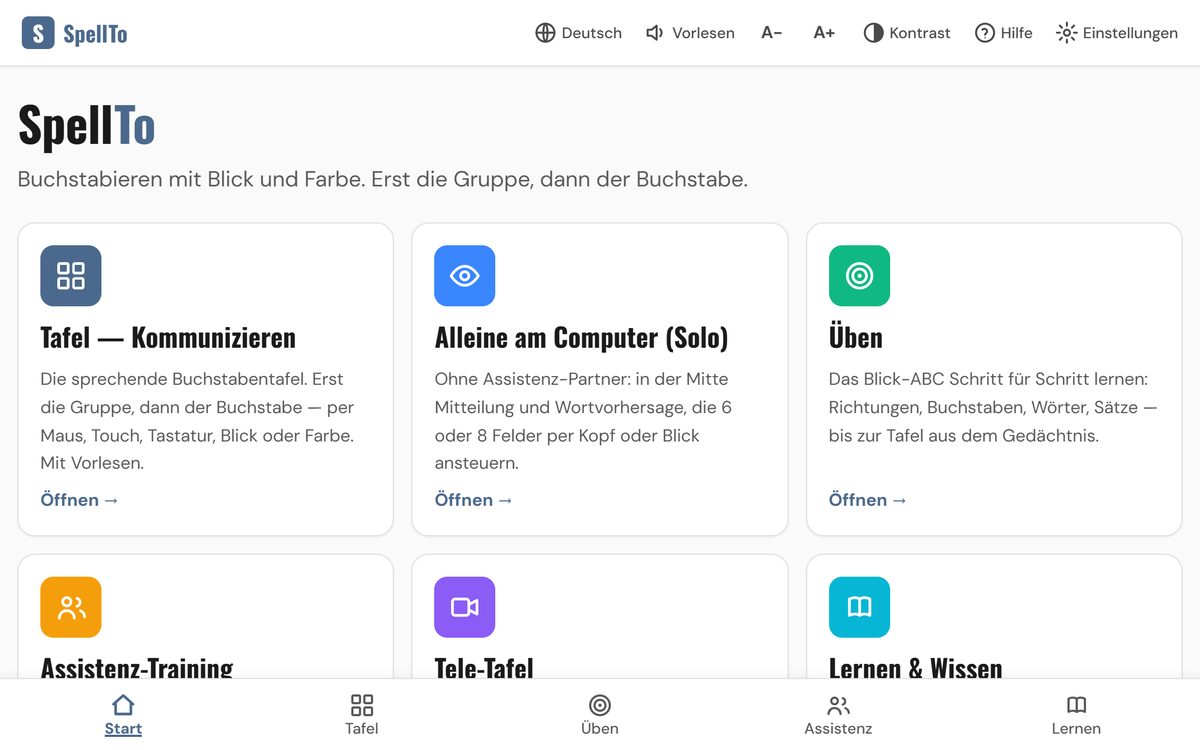Select the Lernen & Wissen card heading
1200x750 pixels.
coord(916,667)
